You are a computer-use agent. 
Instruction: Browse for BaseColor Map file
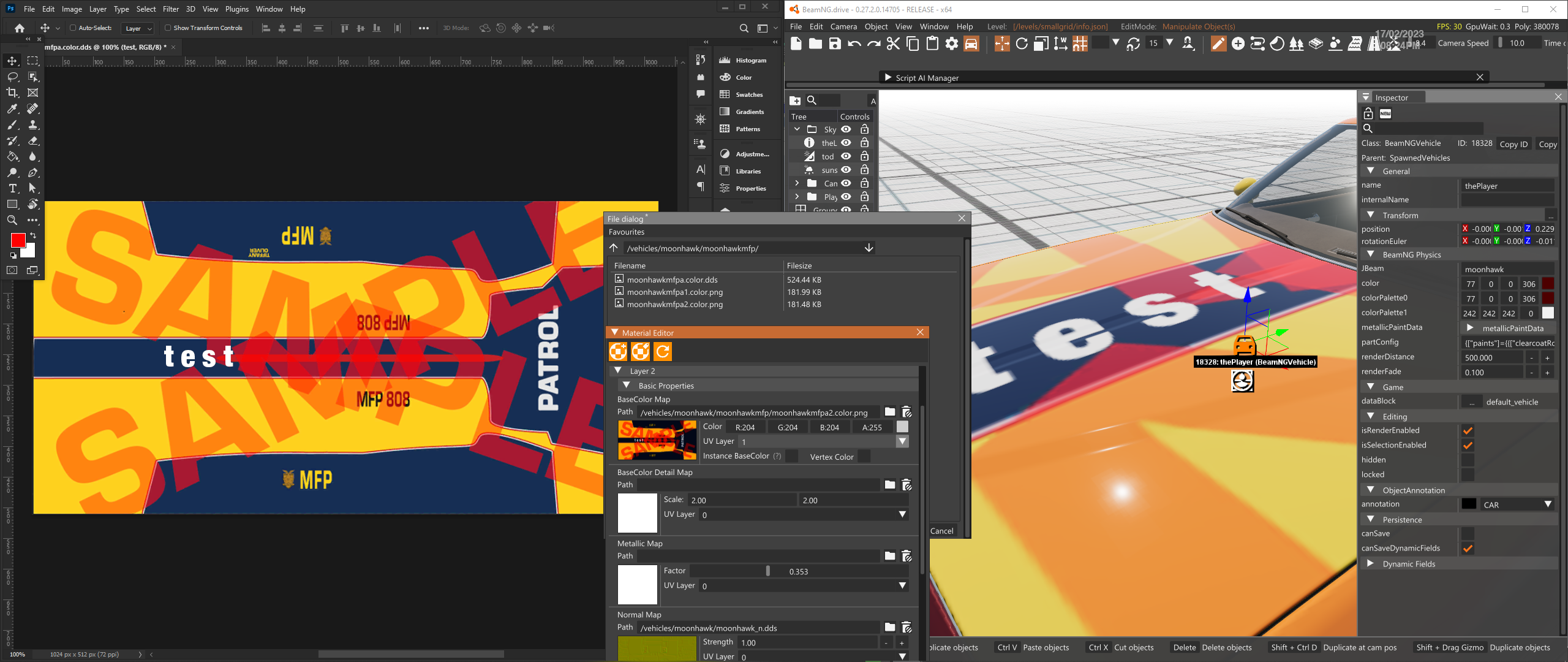(890, 412)
